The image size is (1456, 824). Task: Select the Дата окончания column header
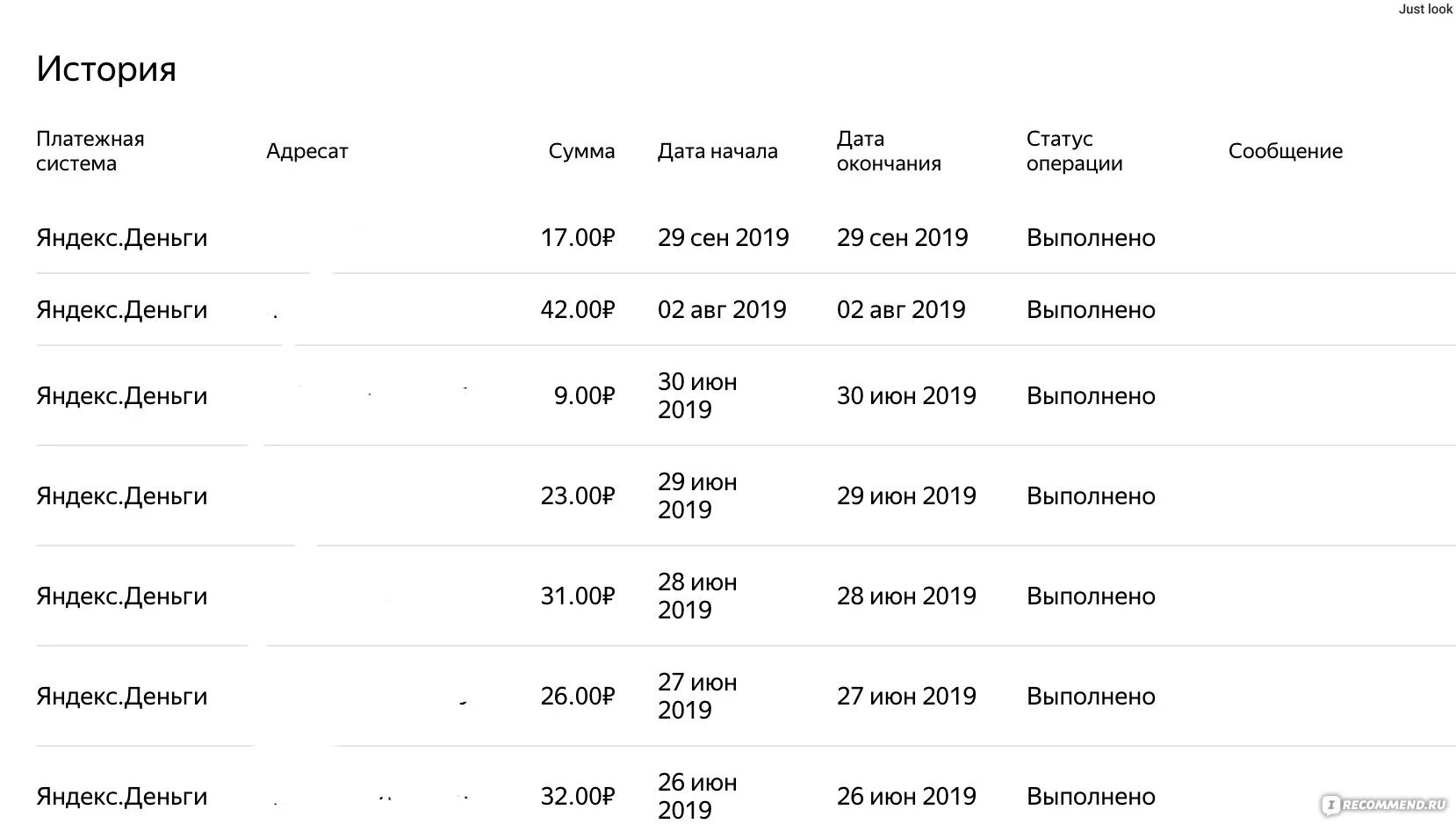[888, 151]
